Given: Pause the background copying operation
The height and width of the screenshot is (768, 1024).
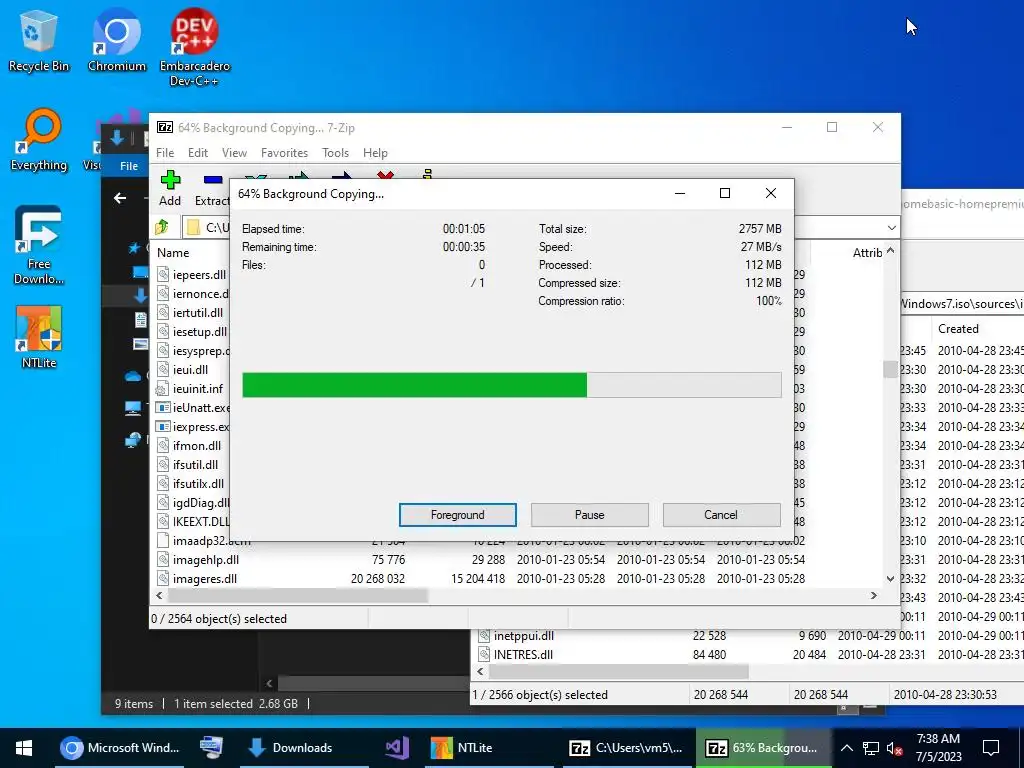Looking at the screenshot, I should (x=590, y=515).
